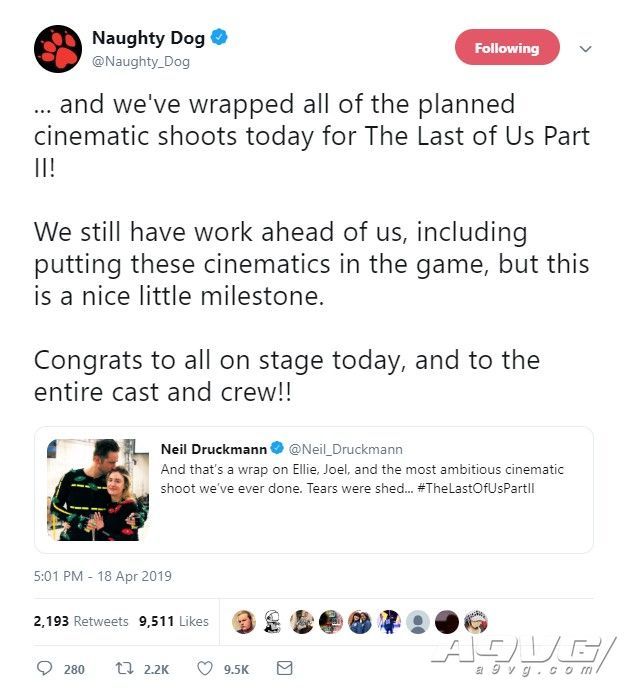628x688 pixels.
Task: Click the direct message envelope icon
Action: (284, 668)
